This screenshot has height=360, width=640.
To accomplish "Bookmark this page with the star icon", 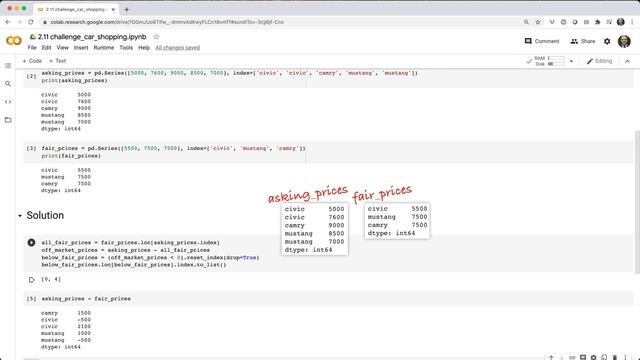I will [x=538, y=22].
